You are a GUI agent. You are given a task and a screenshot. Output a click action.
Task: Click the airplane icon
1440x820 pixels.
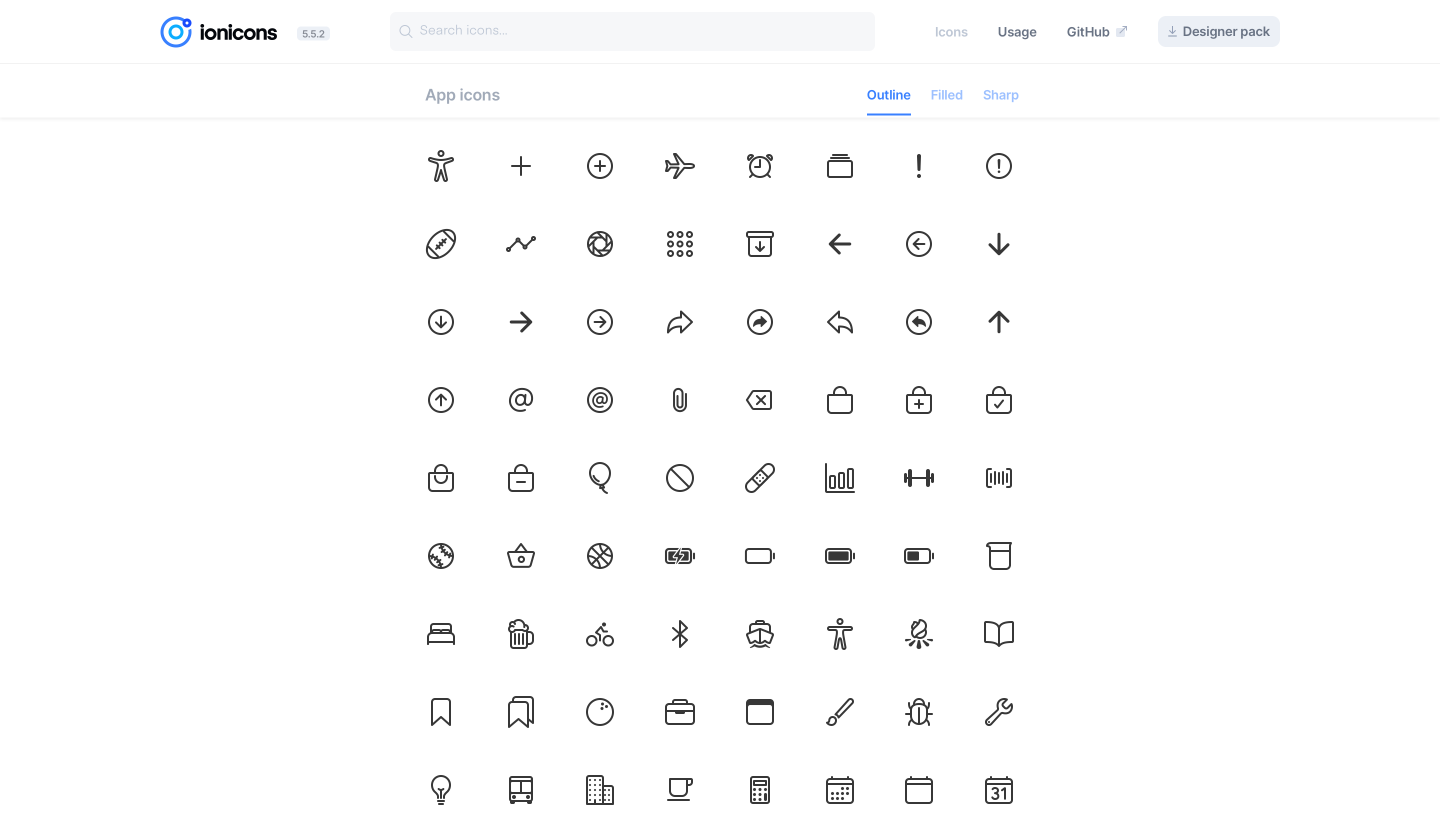(680, 166)
